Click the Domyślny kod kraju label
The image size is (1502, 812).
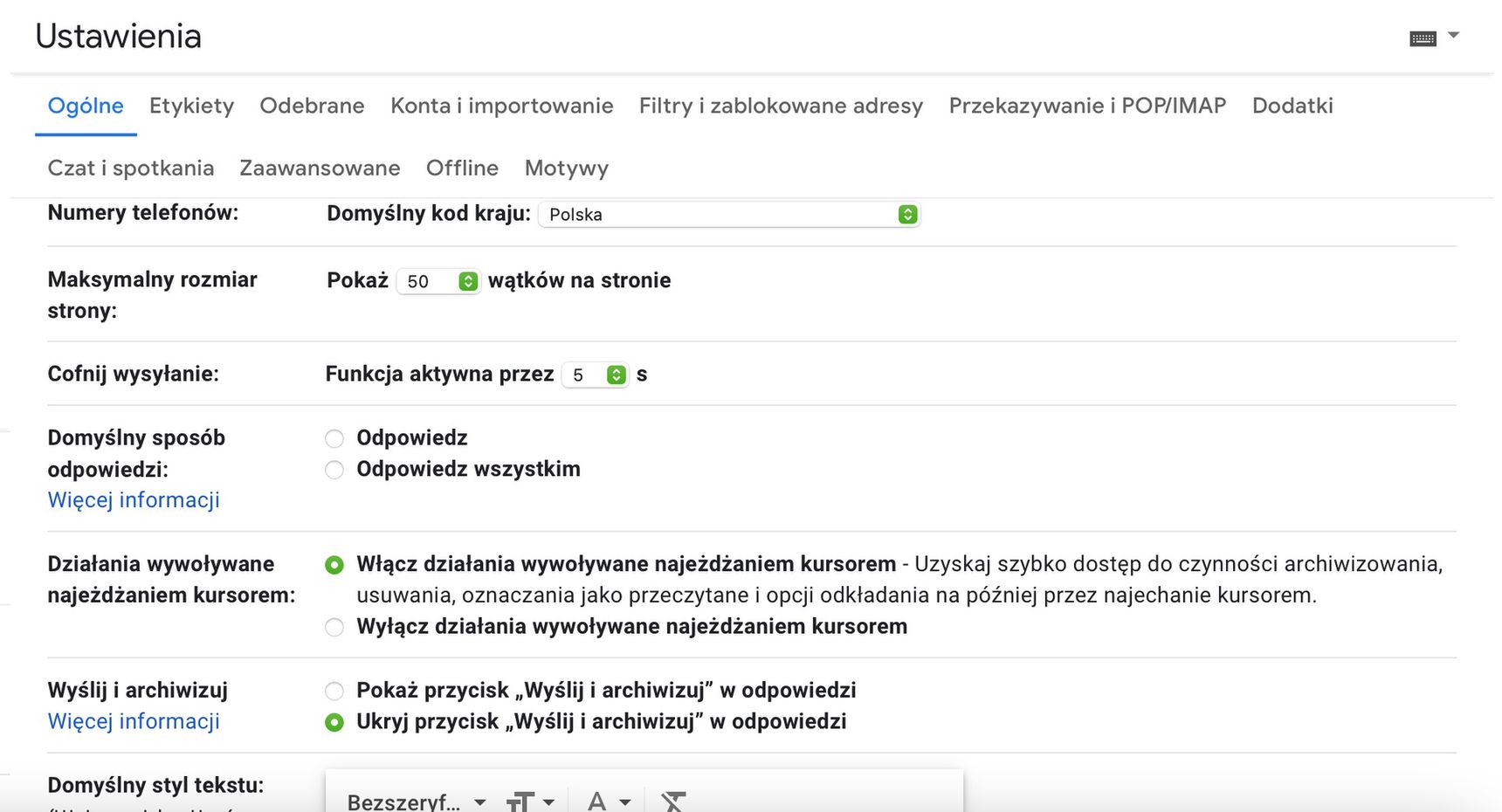click(x=429, y=213)
